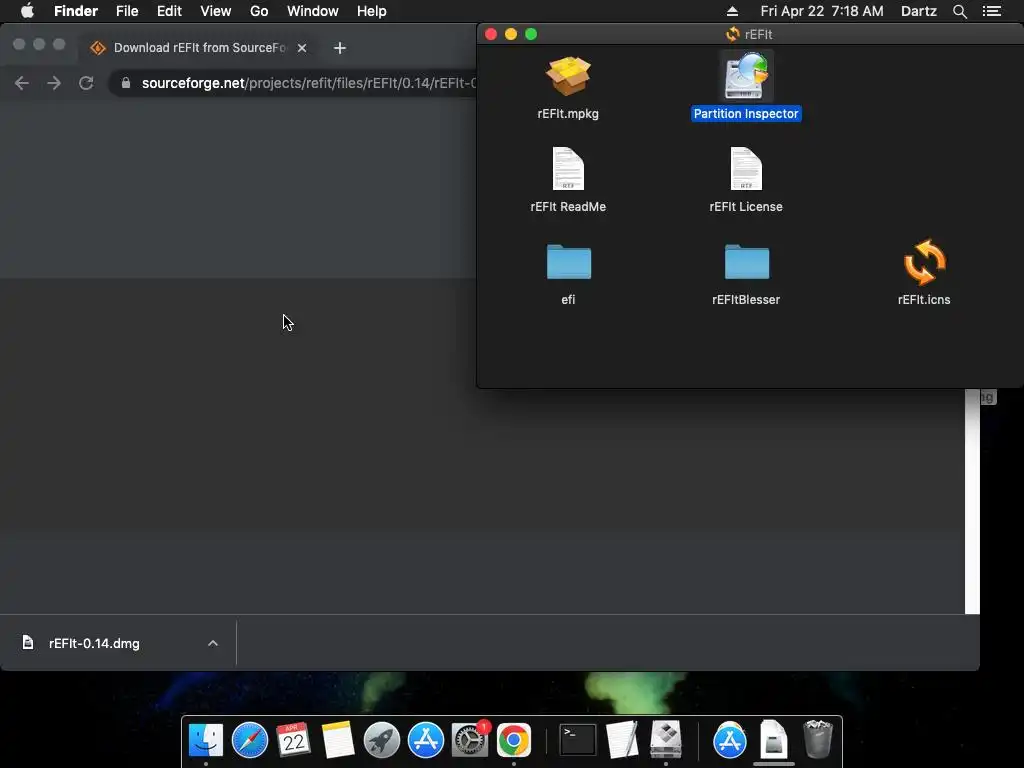Click the Partition Inspector label
1024x768 pixels.
[746, 114]
